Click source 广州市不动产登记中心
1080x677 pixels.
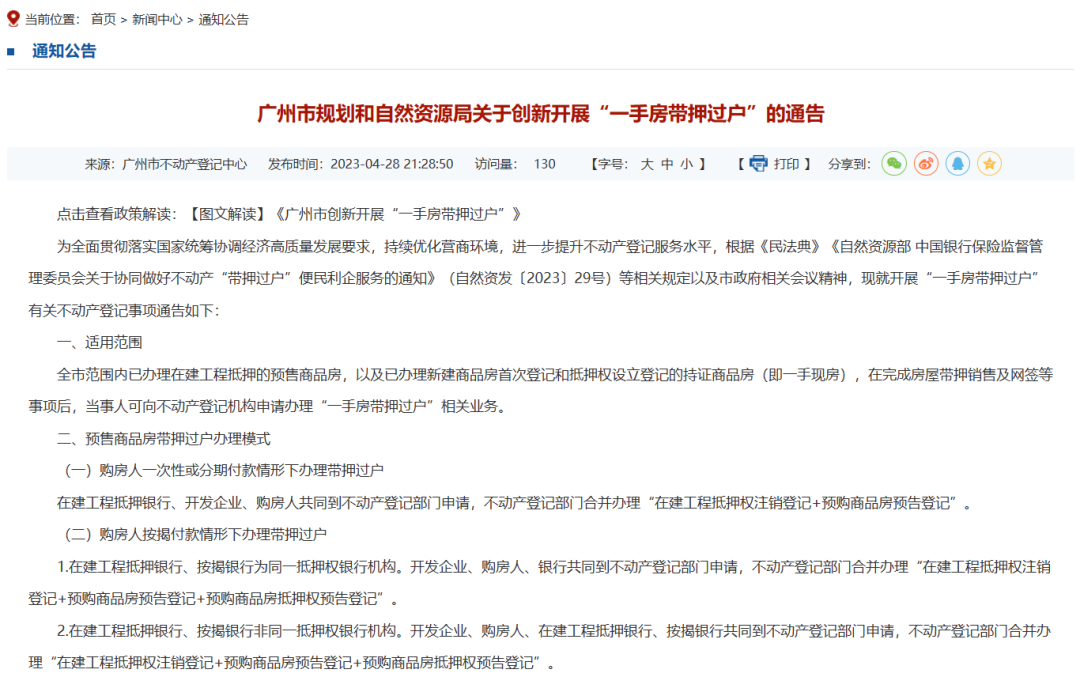(185, 164)
